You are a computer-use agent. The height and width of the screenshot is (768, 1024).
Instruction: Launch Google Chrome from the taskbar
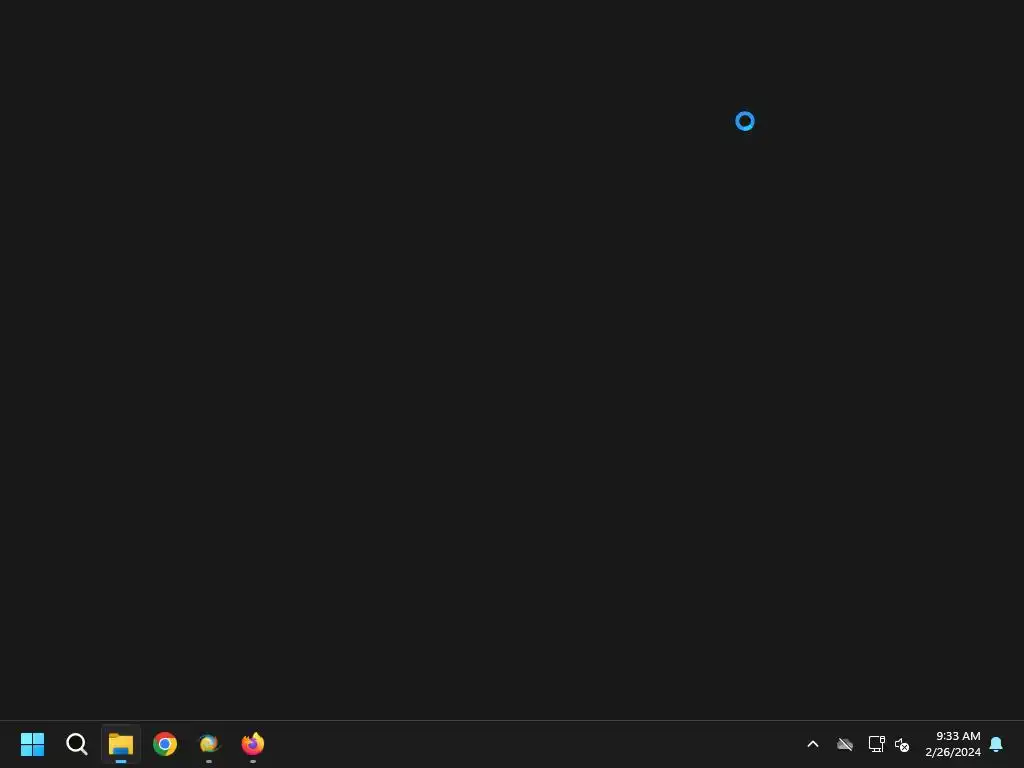[165, 744]
